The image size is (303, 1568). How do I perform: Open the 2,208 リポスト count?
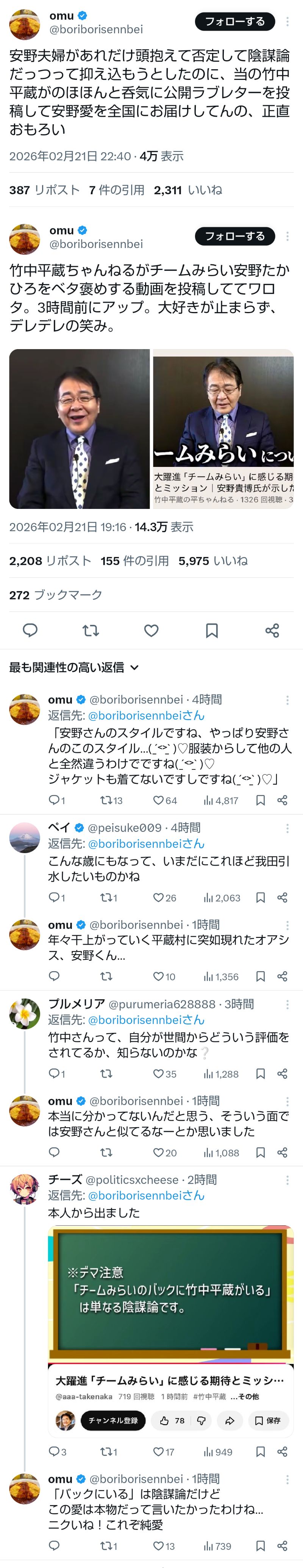pos(50,561)
